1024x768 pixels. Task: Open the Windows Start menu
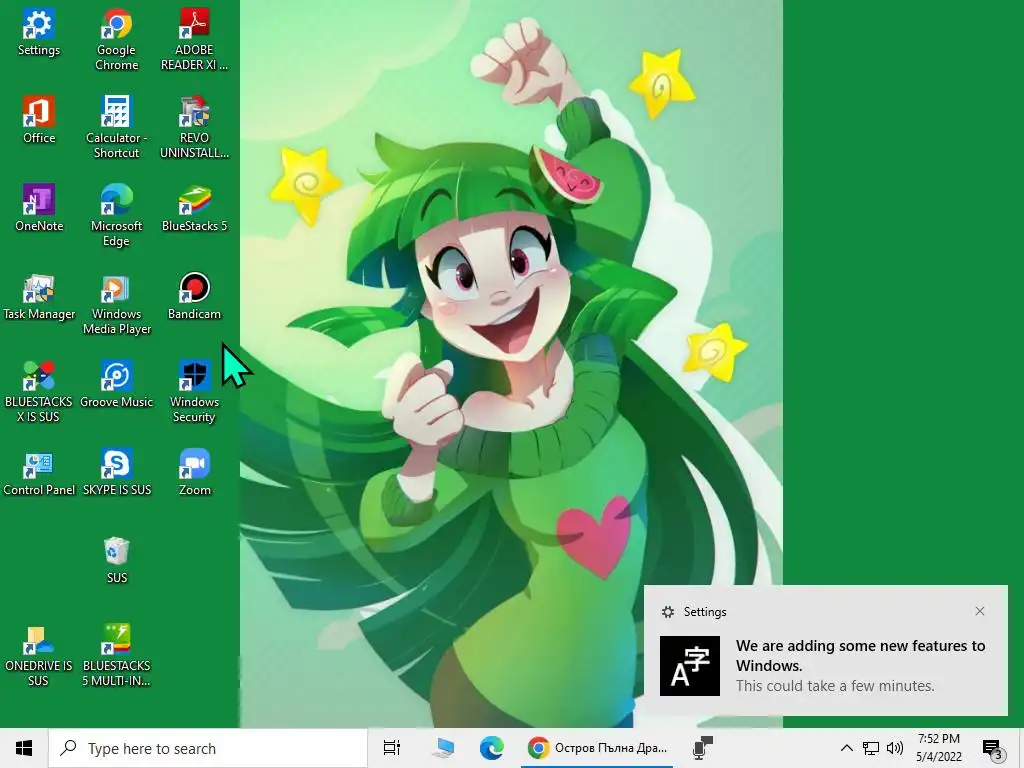(x=24, y=748)
